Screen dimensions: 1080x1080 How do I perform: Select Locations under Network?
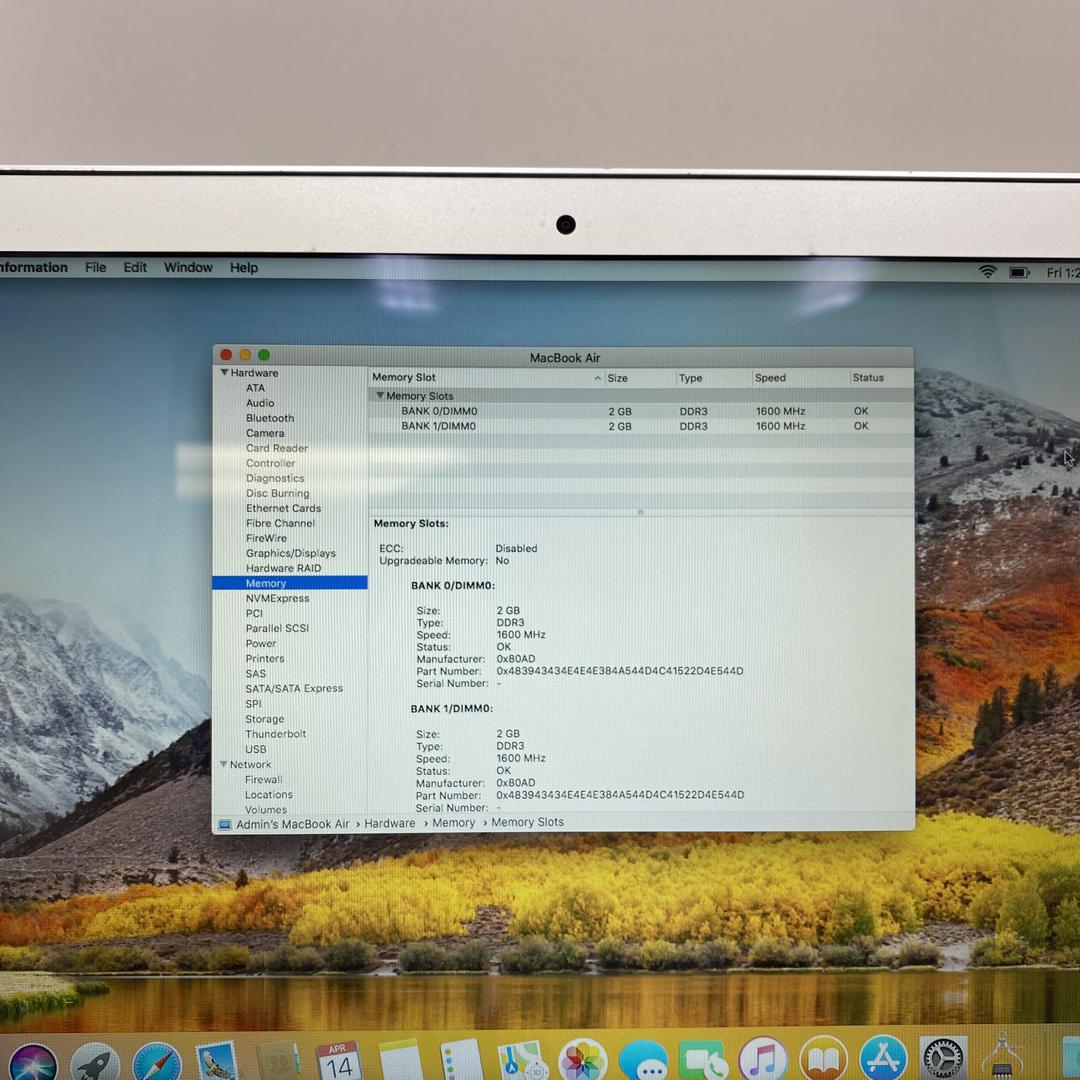click(x=269, y=795)
